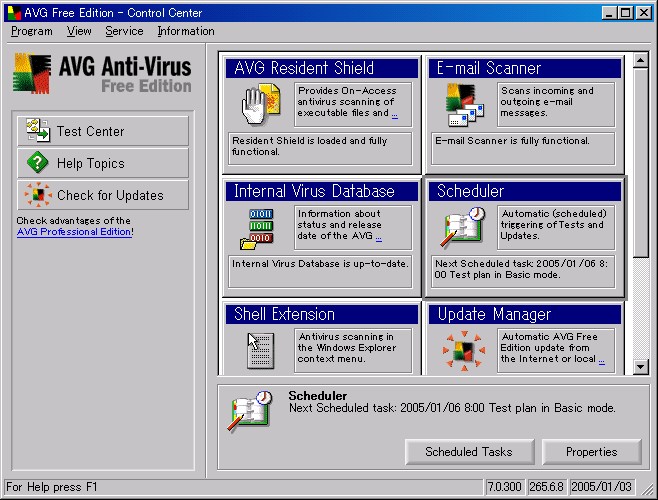Click Check for Updates button

[x=103, y=195]
